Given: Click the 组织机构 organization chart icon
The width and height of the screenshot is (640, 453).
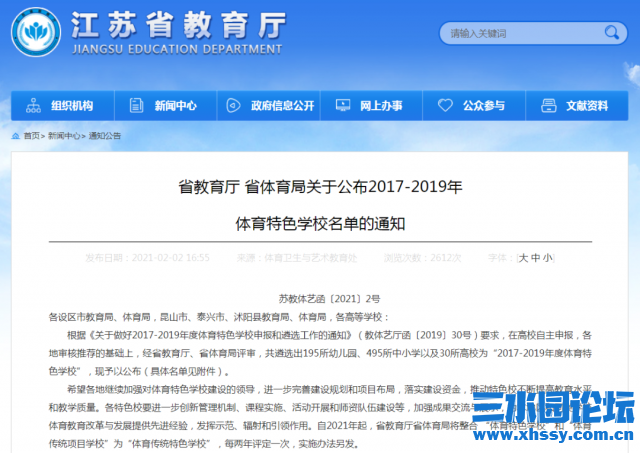Looking at the screenshot, I should (x=33, y=105).
